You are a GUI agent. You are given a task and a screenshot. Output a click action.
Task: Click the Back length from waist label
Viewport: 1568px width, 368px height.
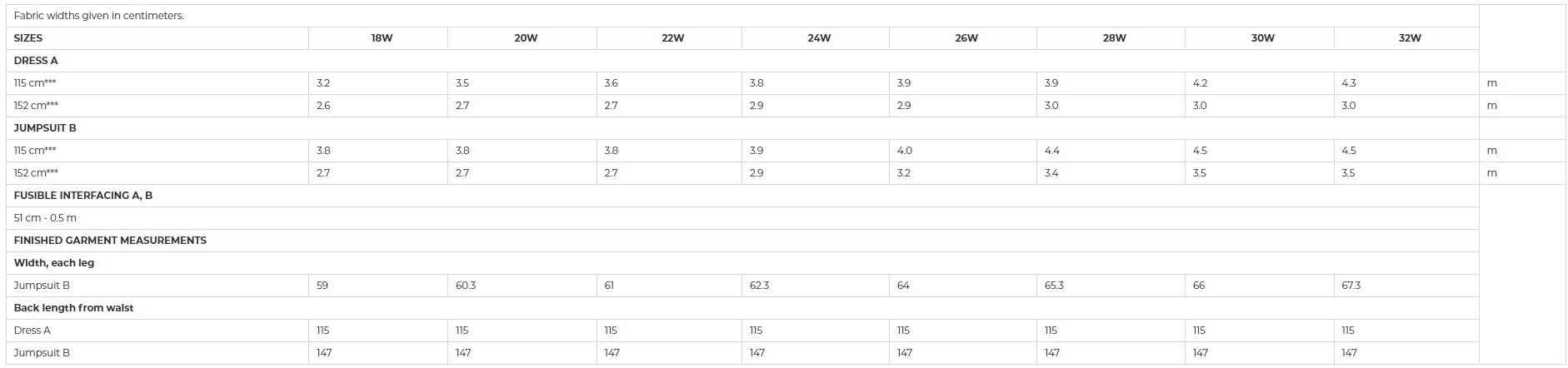click(73, 308)
